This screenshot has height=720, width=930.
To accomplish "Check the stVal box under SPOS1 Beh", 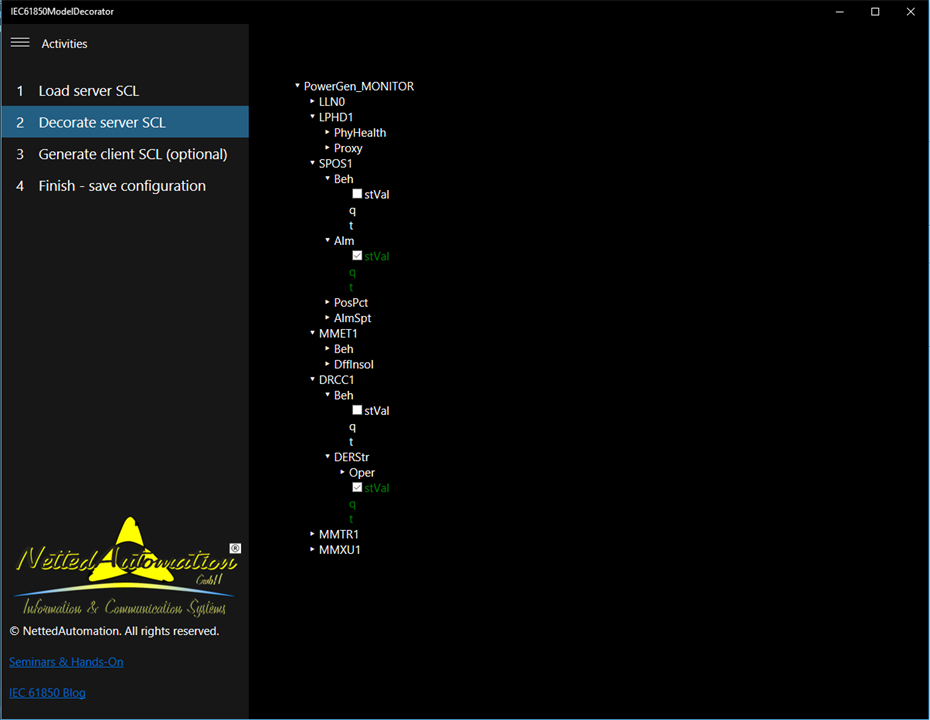I will 357,194.
